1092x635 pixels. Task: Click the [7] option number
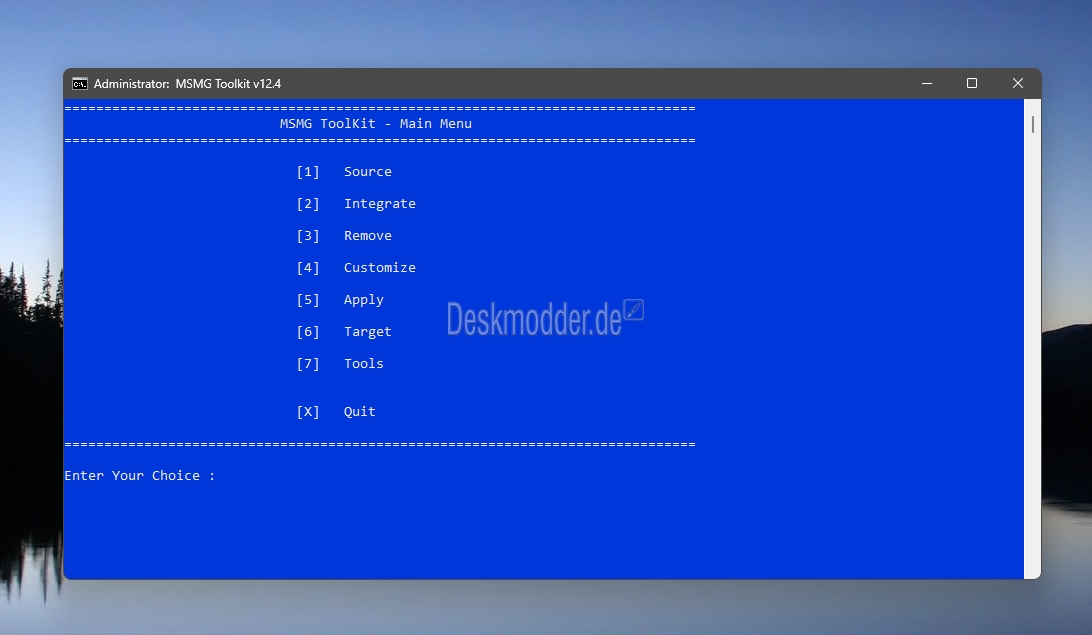pos(308,364)
